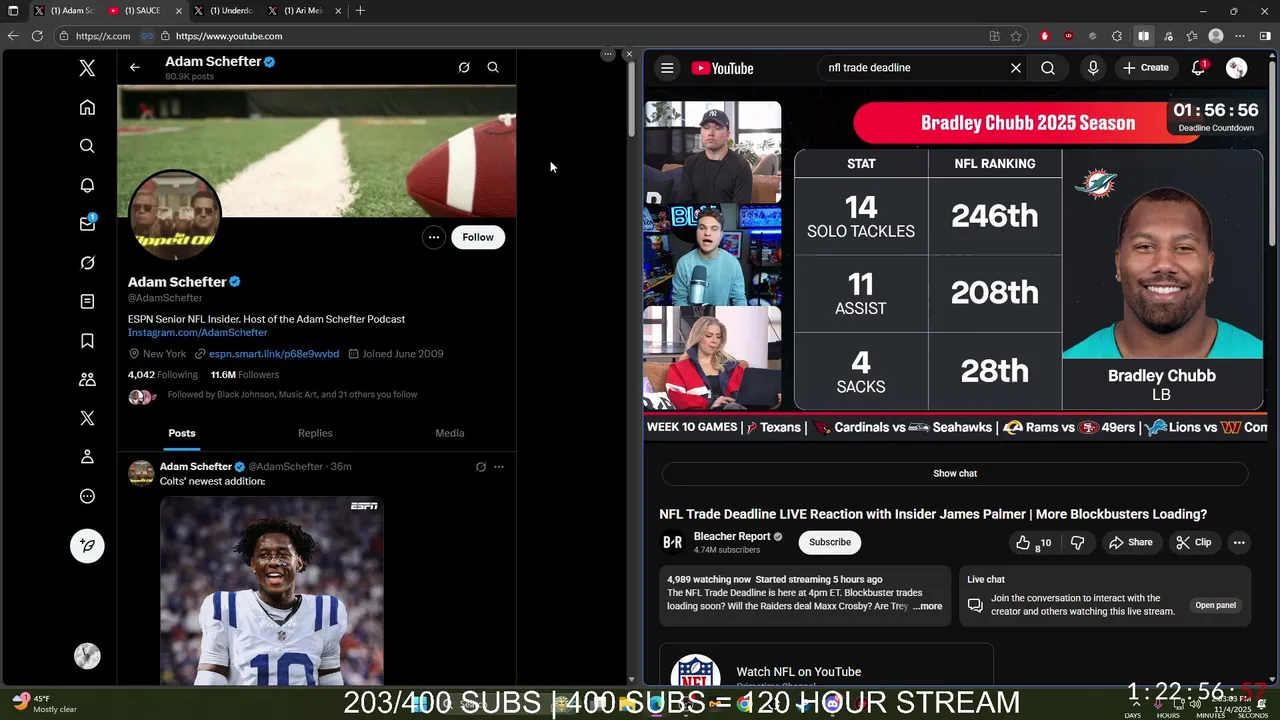Open Lists icon in X sidebar
1280x720 pixels.
click(x=87, y=301)
